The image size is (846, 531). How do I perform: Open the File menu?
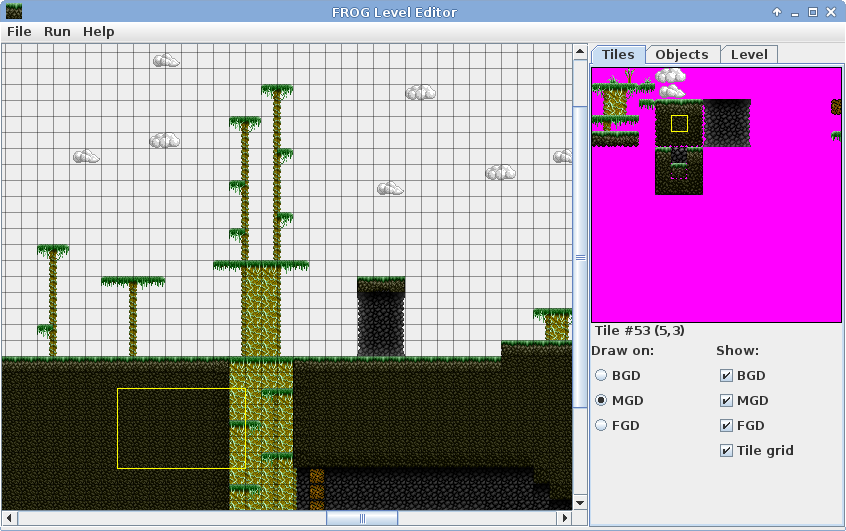click(x=19, y=32)
